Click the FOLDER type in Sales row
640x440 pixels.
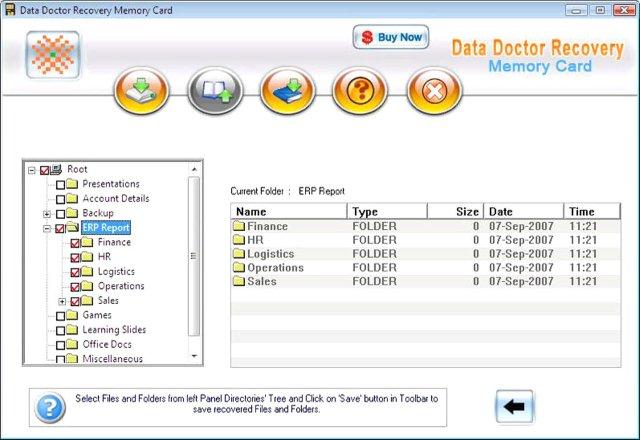point(374,281)
